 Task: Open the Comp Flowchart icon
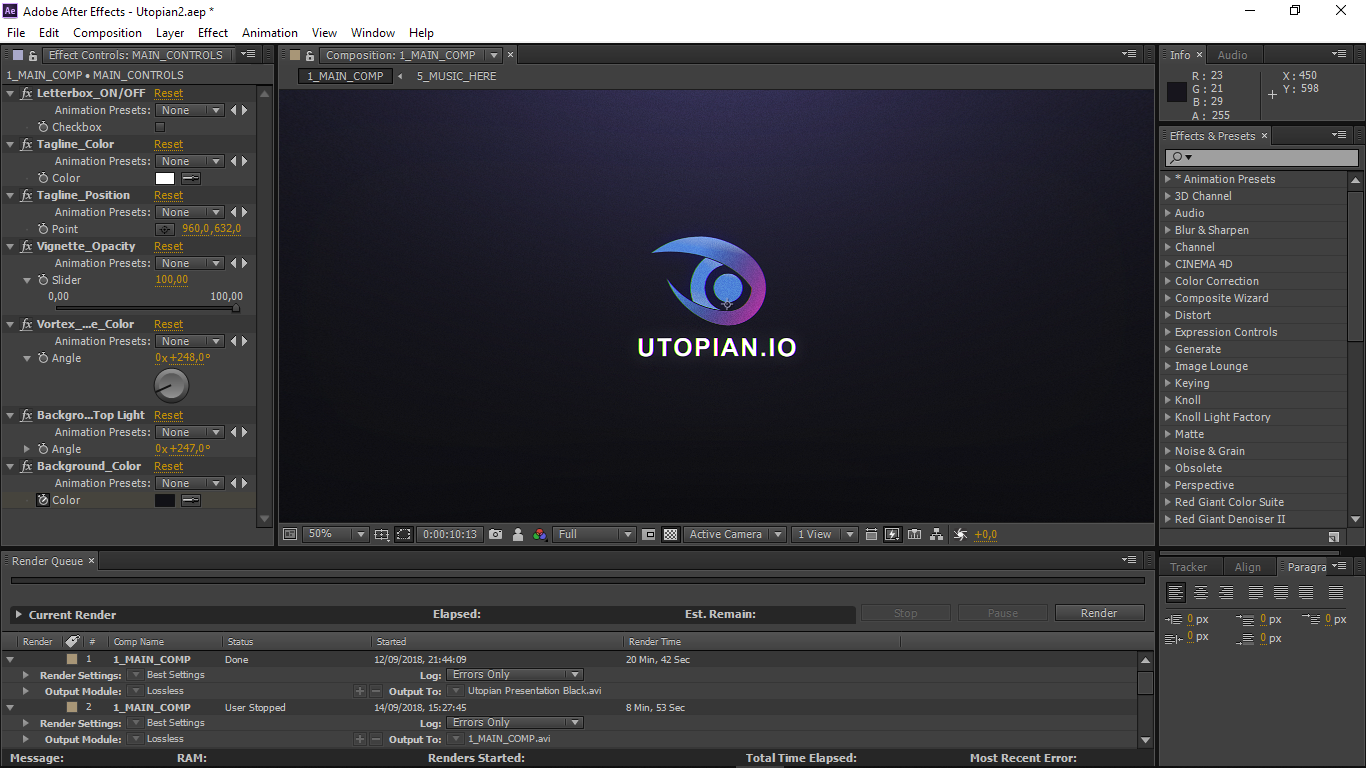pos(936,534)
